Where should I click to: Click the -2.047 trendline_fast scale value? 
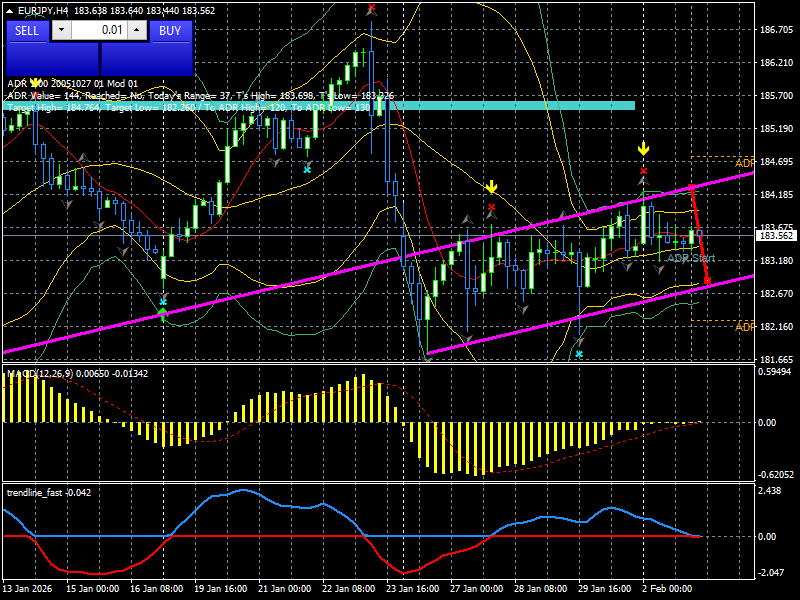pos(770,572)
